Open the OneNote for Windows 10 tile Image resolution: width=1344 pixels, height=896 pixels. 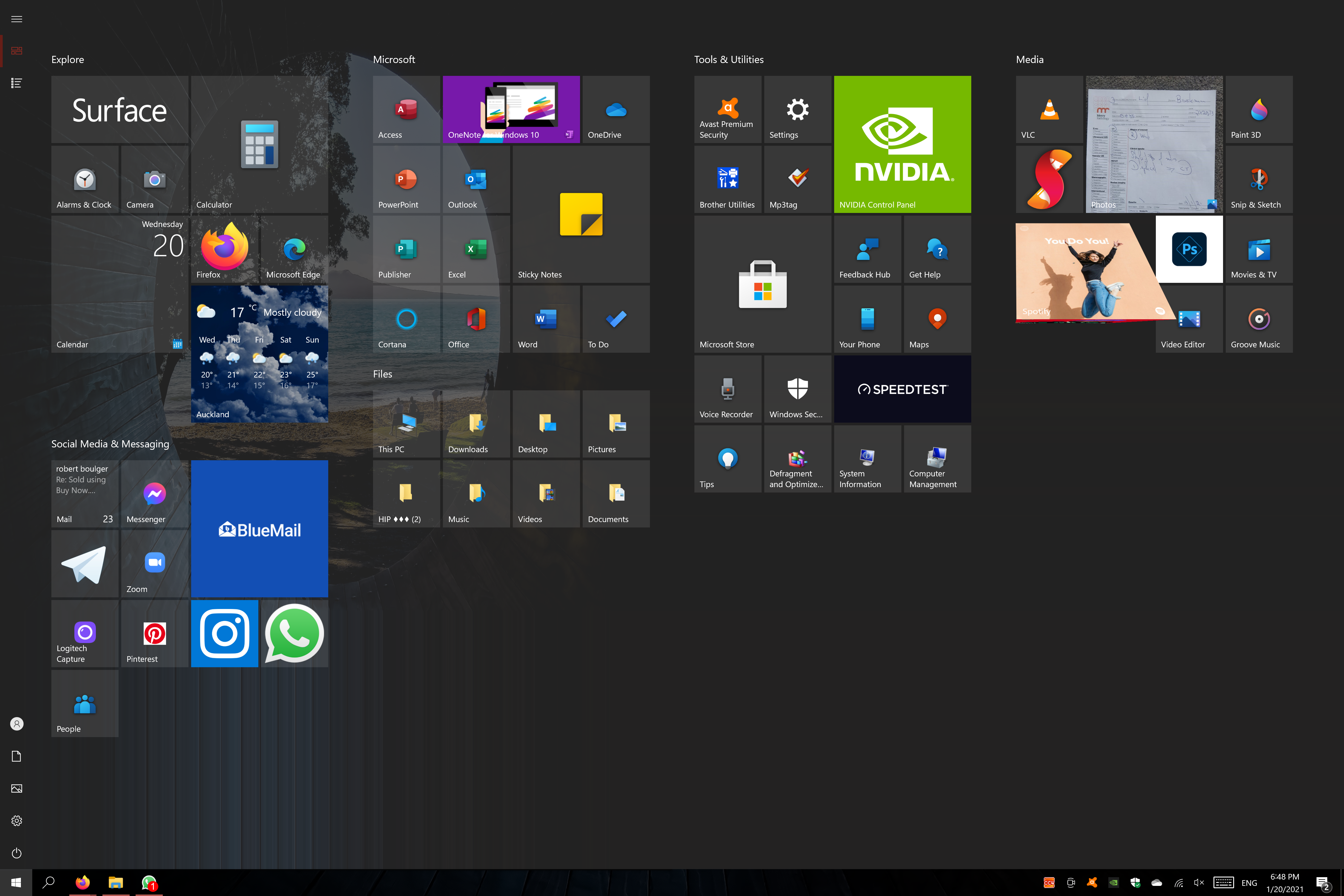click(511, 109)
